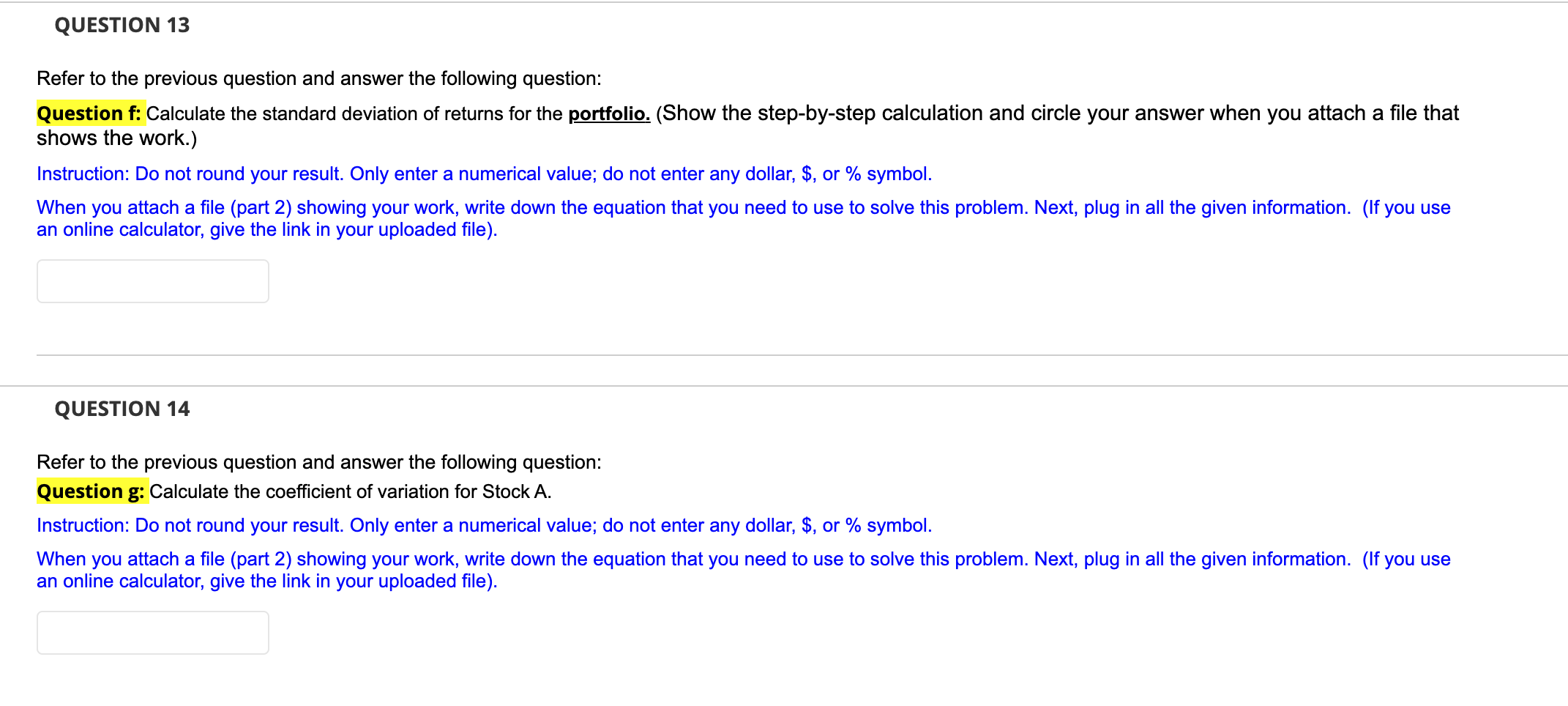Click the Question 13 answer input box
This screenshot has height=706, width=1568.
152,280
